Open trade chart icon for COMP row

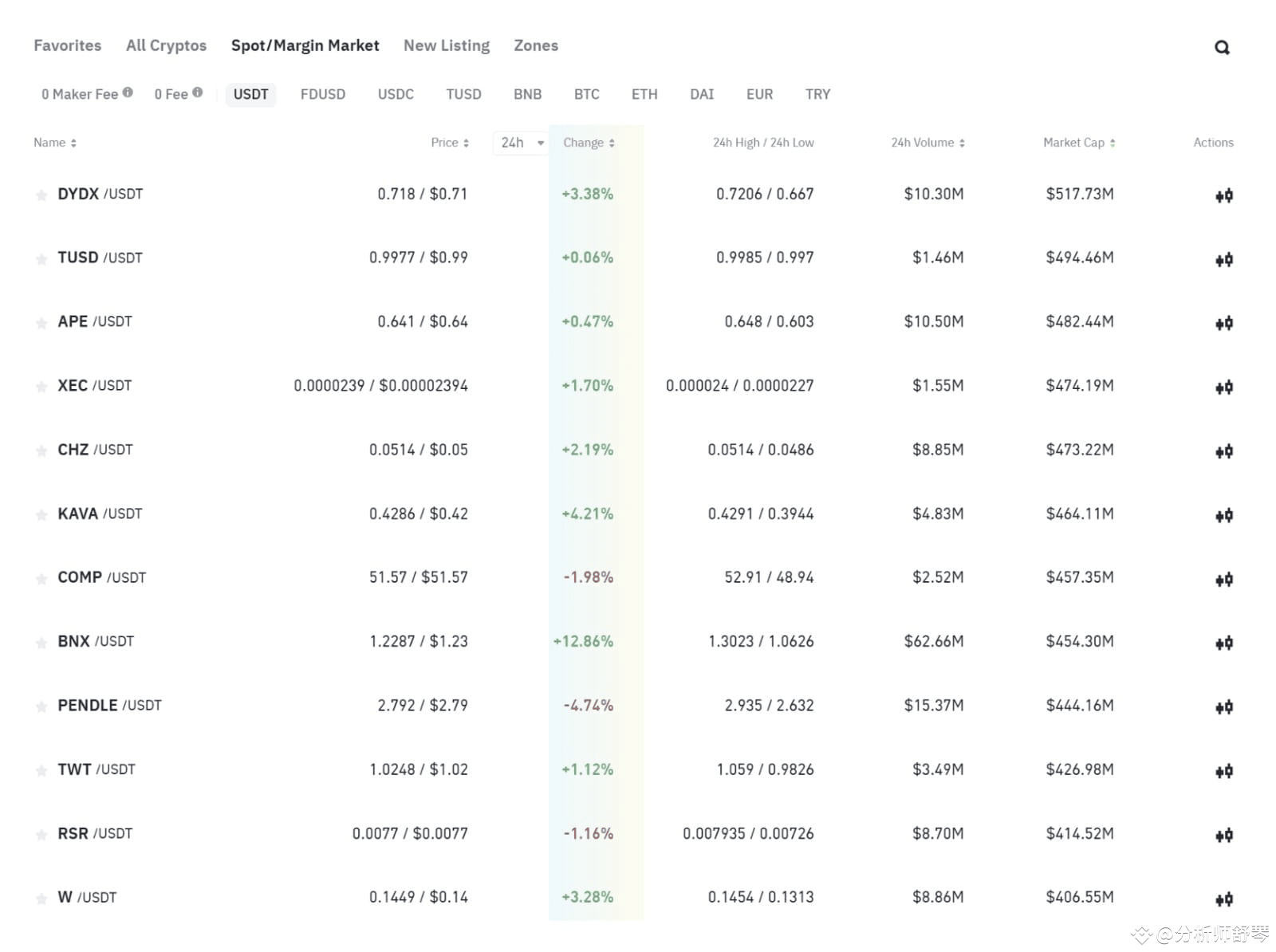(x=1224, y=579)
